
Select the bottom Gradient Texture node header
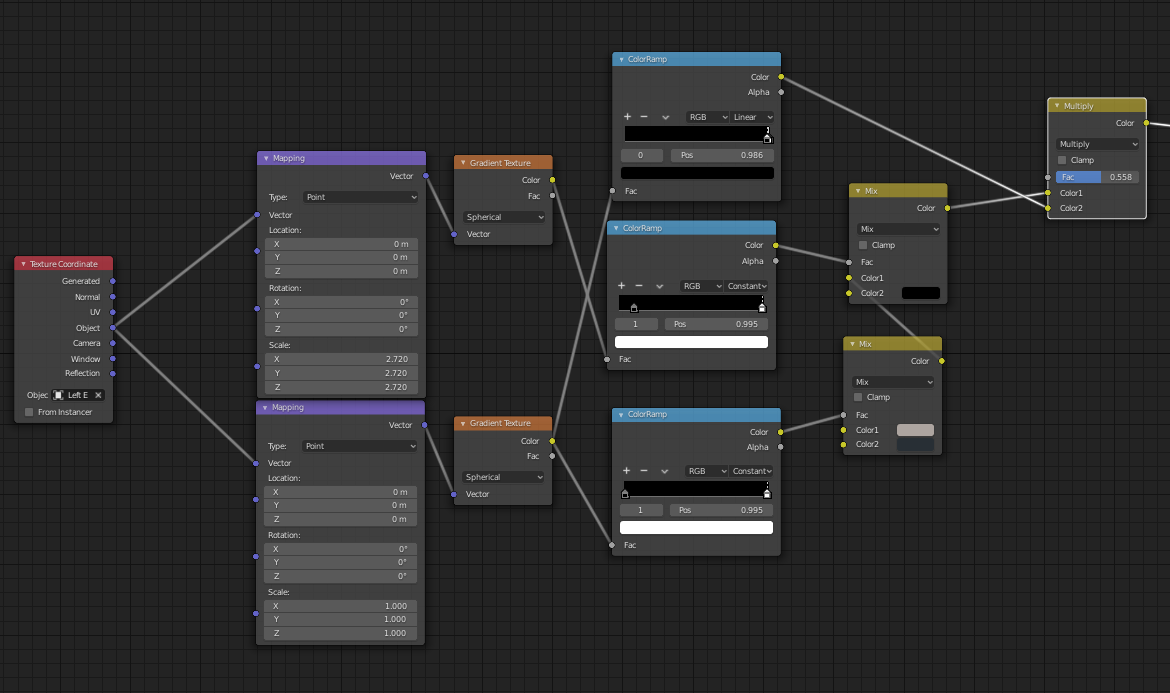coord(503,423)
